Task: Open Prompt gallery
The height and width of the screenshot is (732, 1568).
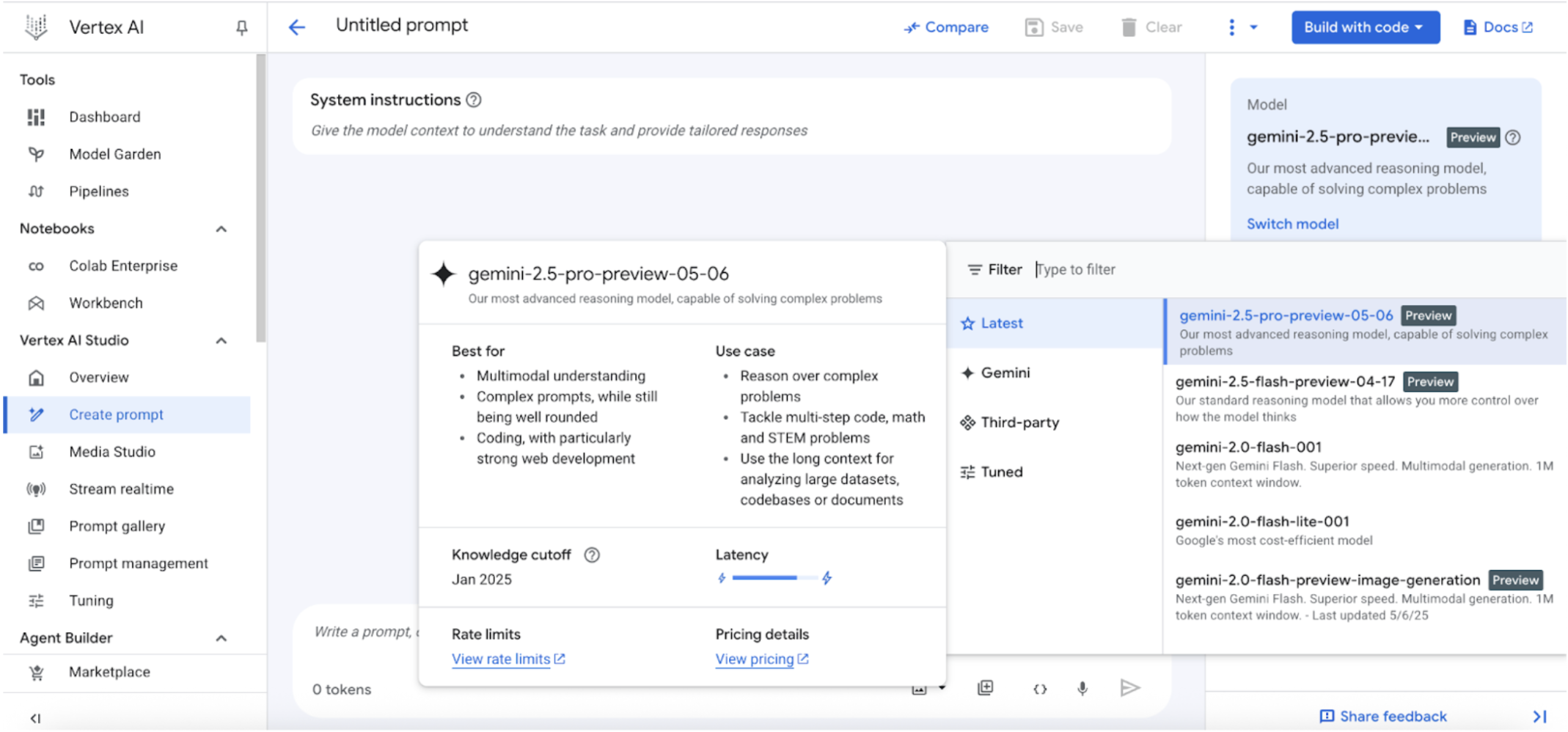Action: tap(117, 526)
